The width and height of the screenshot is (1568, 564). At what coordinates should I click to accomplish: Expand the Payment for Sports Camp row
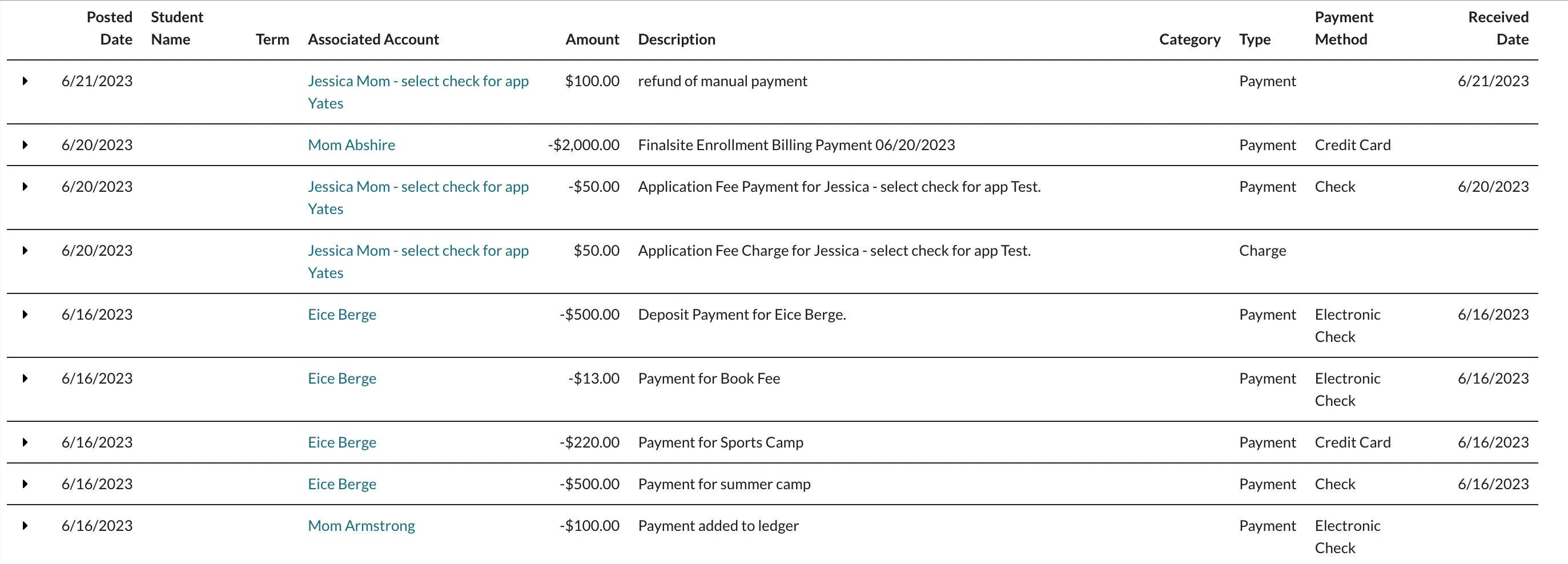tap(25, 442)
